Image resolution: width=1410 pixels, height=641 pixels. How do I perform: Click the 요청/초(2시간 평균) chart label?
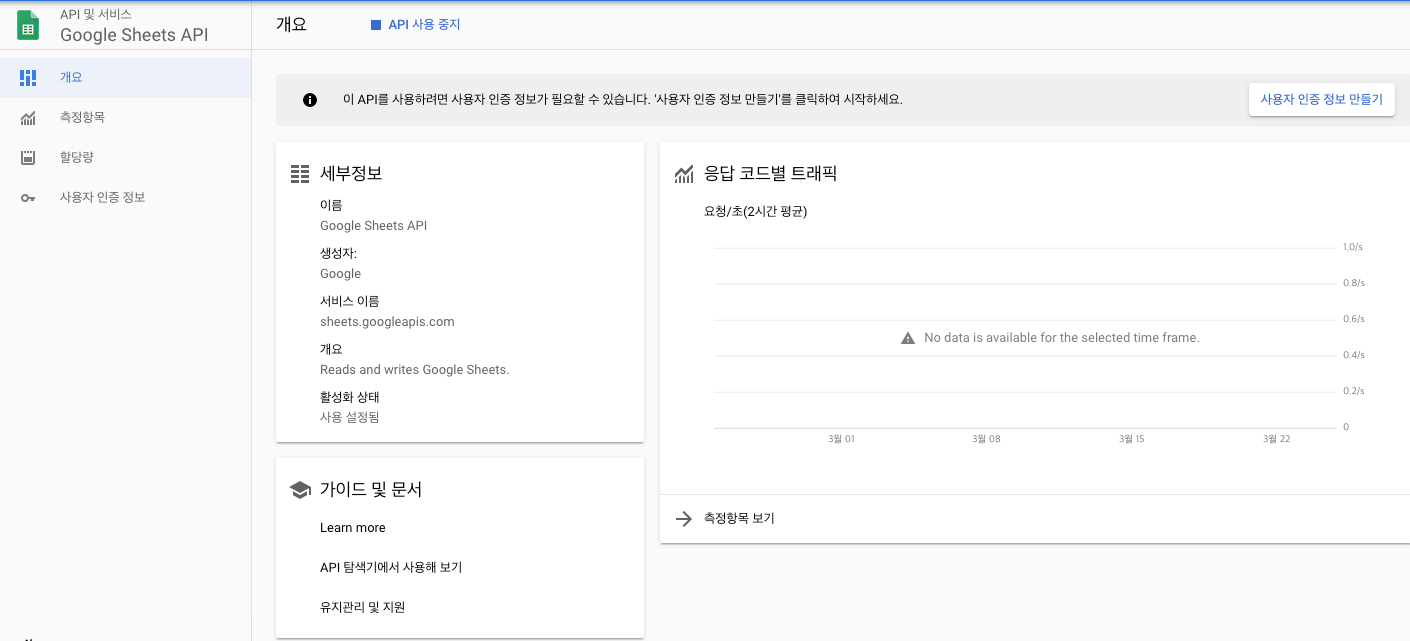(x=755, y=212)
